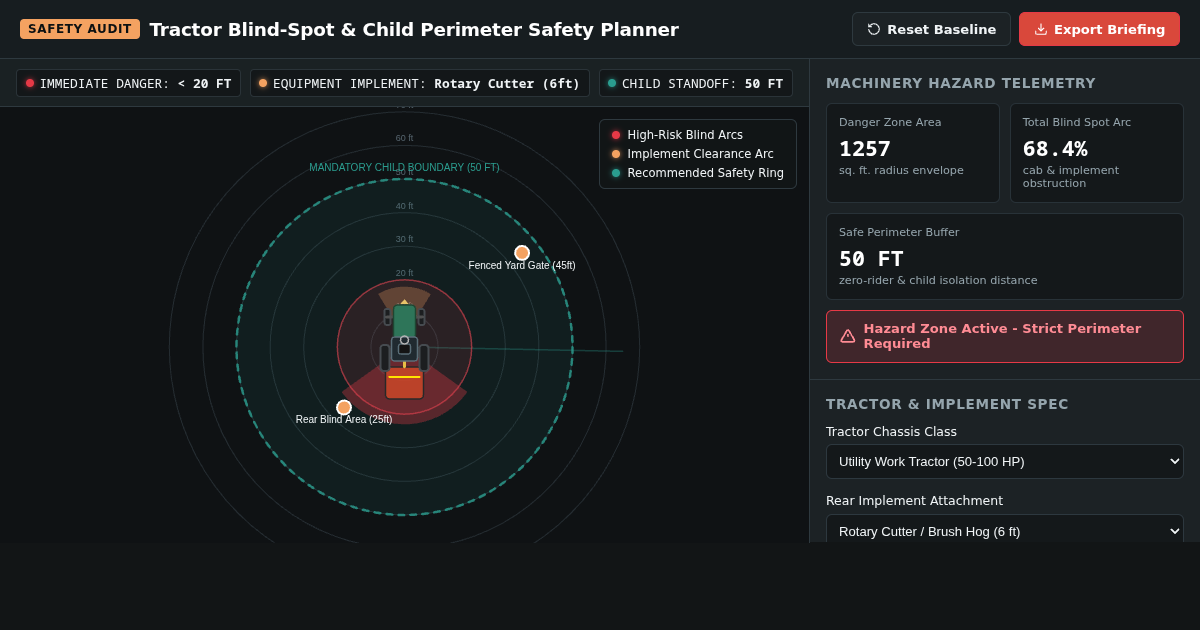Click the 'cab & implement obstruction' caption
The height and width of the screenshot is (630, 1200).
tap(1071, 177)
